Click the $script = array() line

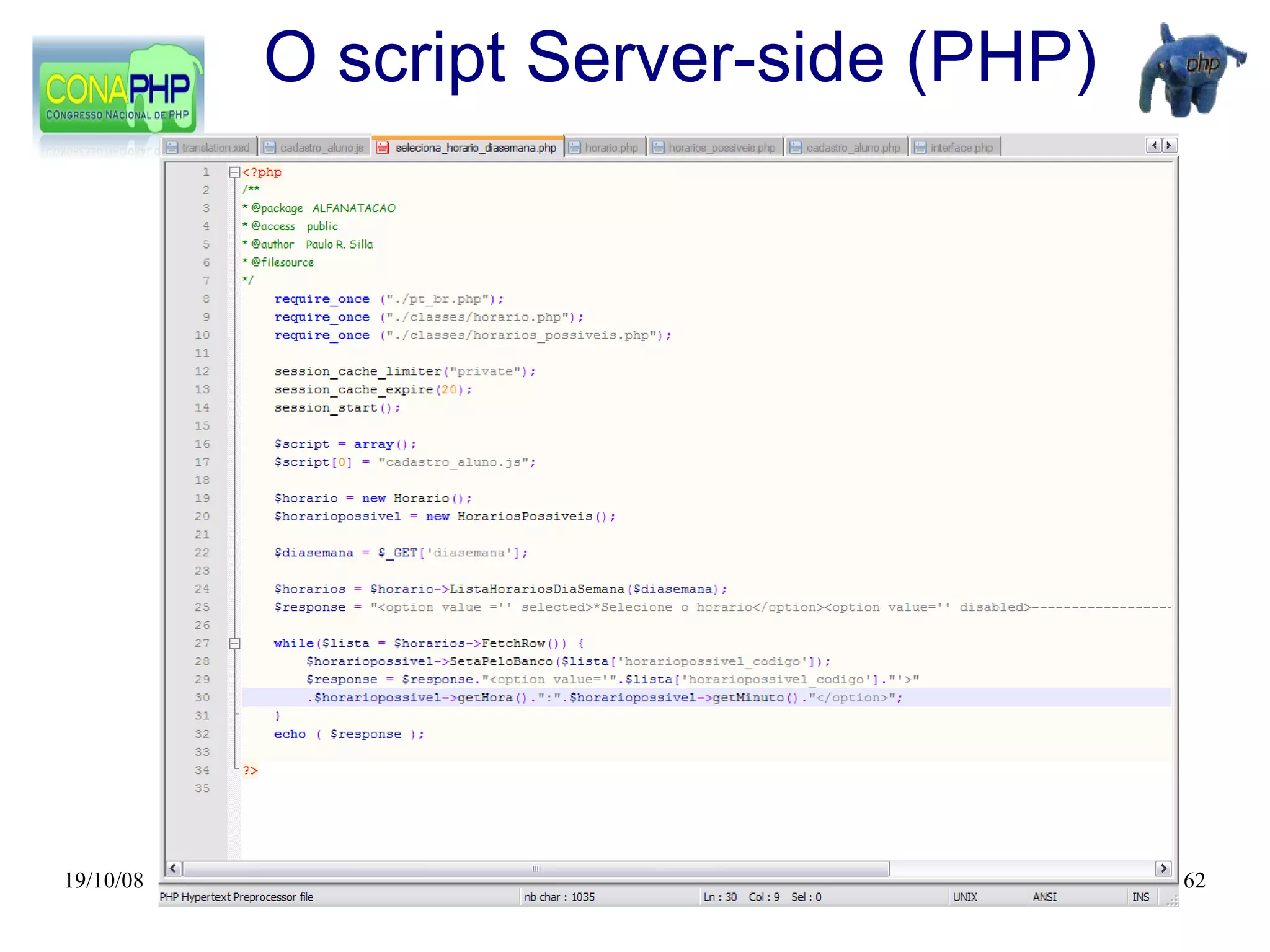click(x=345, y=444)
